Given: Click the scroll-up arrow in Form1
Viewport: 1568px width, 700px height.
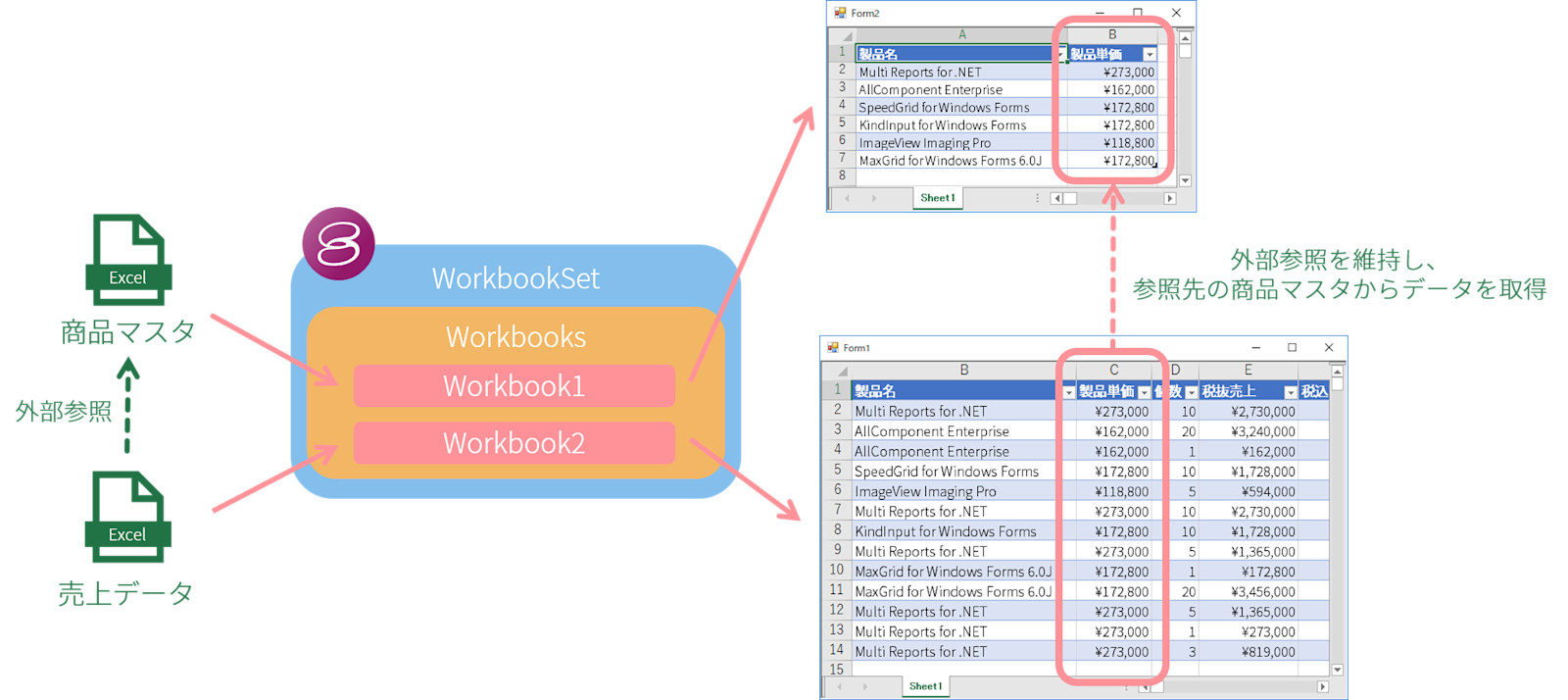Looking at the screenshot, I should [1337, 373].
